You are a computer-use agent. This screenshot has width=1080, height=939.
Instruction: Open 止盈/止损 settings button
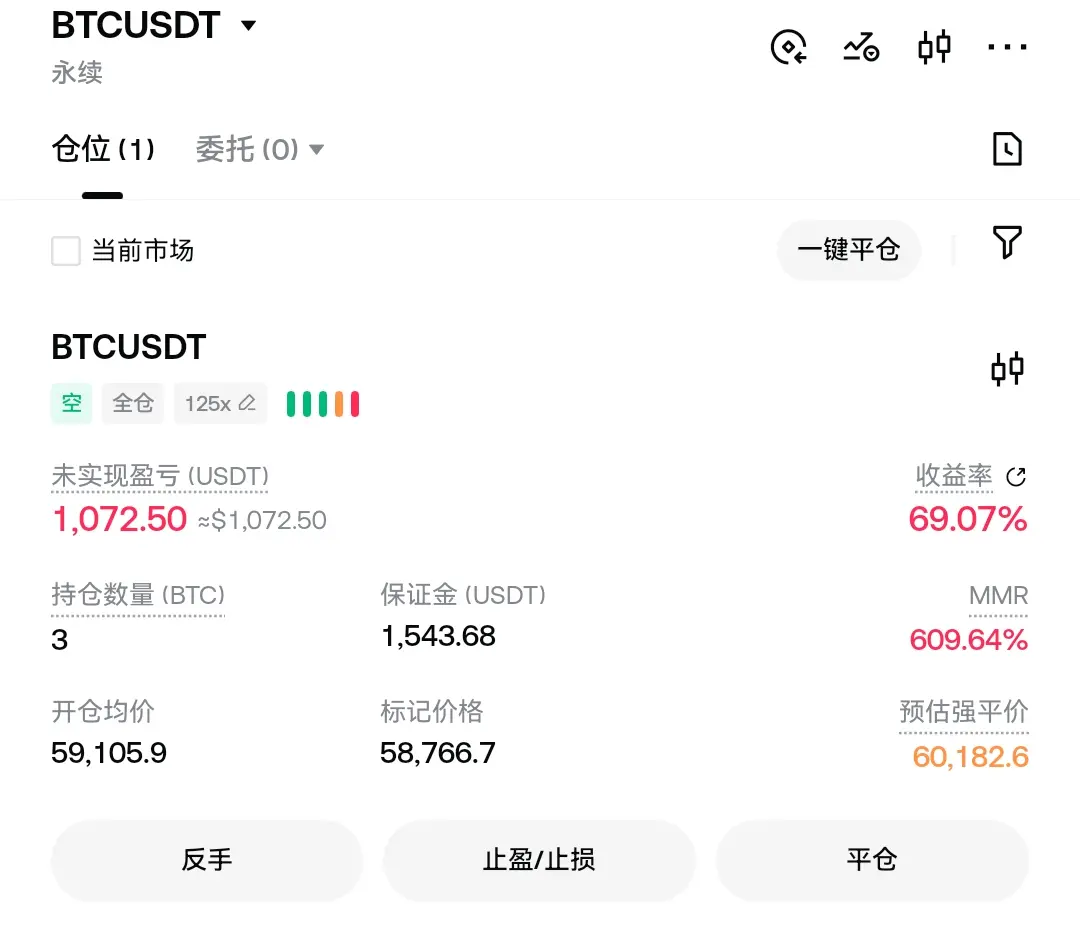pos(539,860)
